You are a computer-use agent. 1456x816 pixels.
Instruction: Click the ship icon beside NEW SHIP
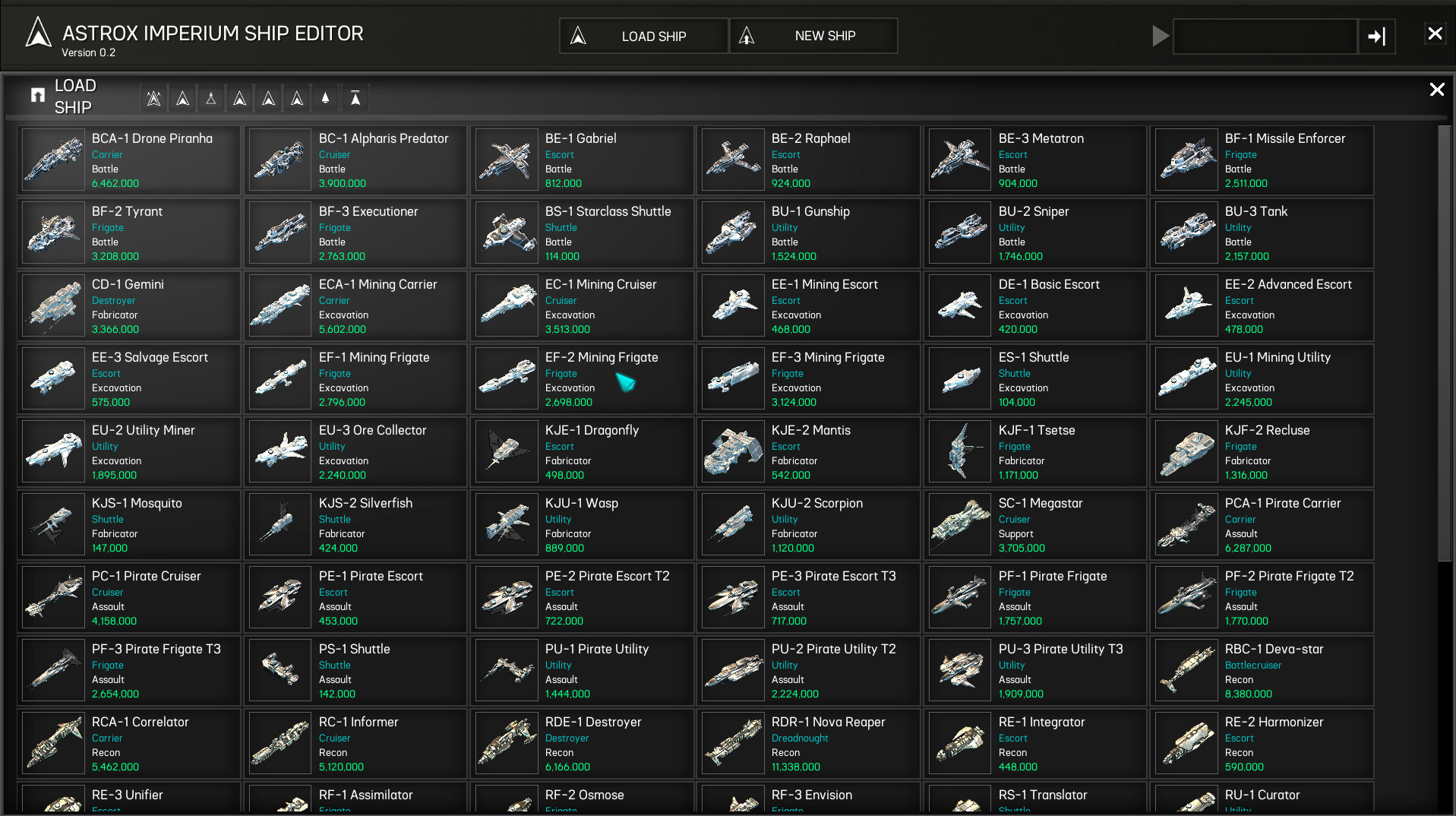[x=746, y=35]
